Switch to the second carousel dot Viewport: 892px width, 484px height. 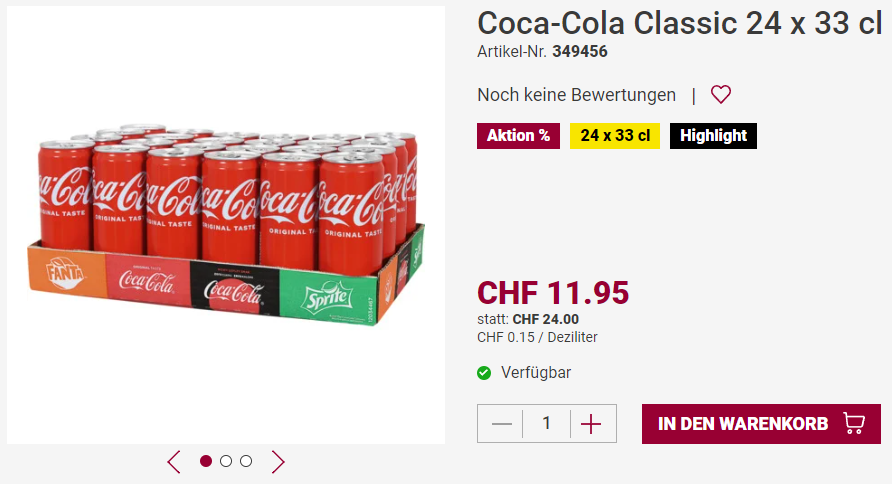pos(226,461)
